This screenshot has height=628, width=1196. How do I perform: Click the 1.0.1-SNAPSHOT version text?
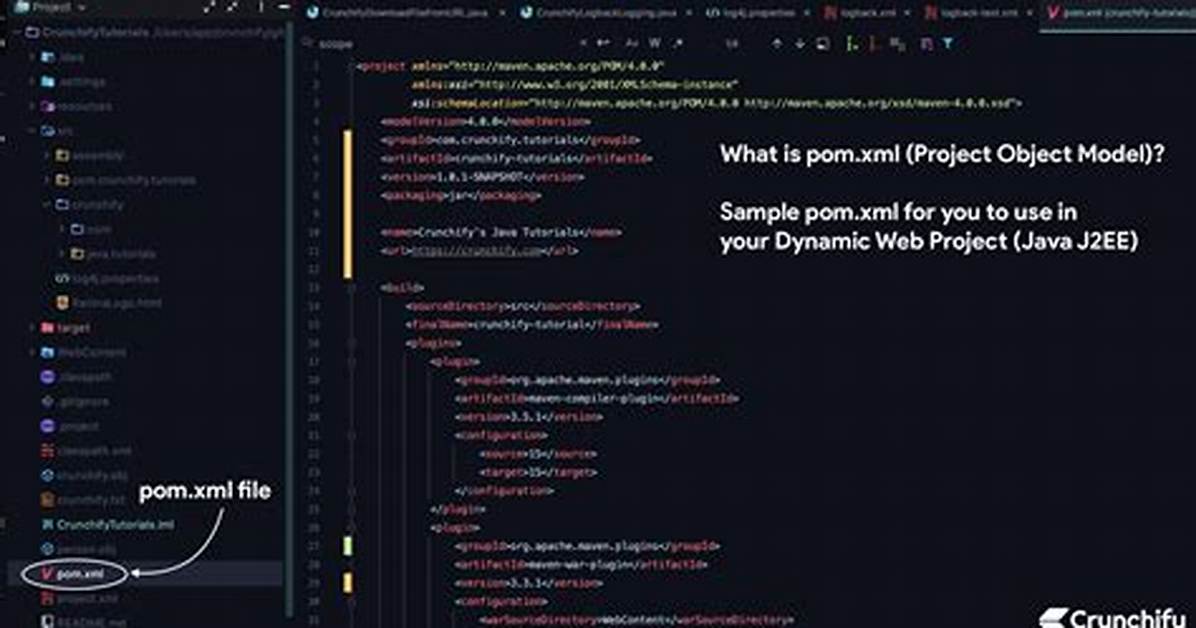pos(480,176)
